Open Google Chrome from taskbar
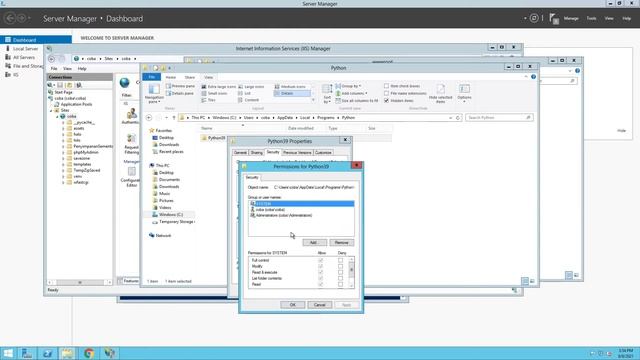Screen dimensions: 640x360 coord(89,353)
